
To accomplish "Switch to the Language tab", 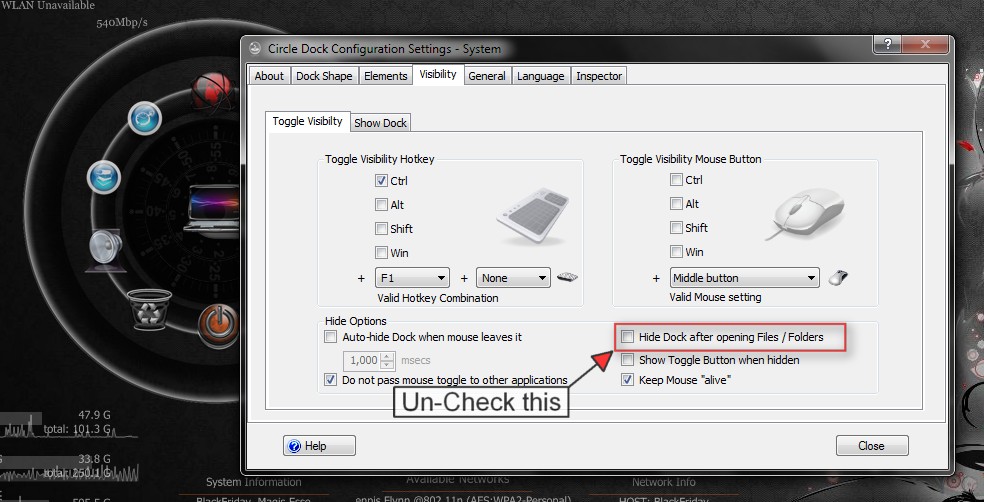I will pos(540,76).
